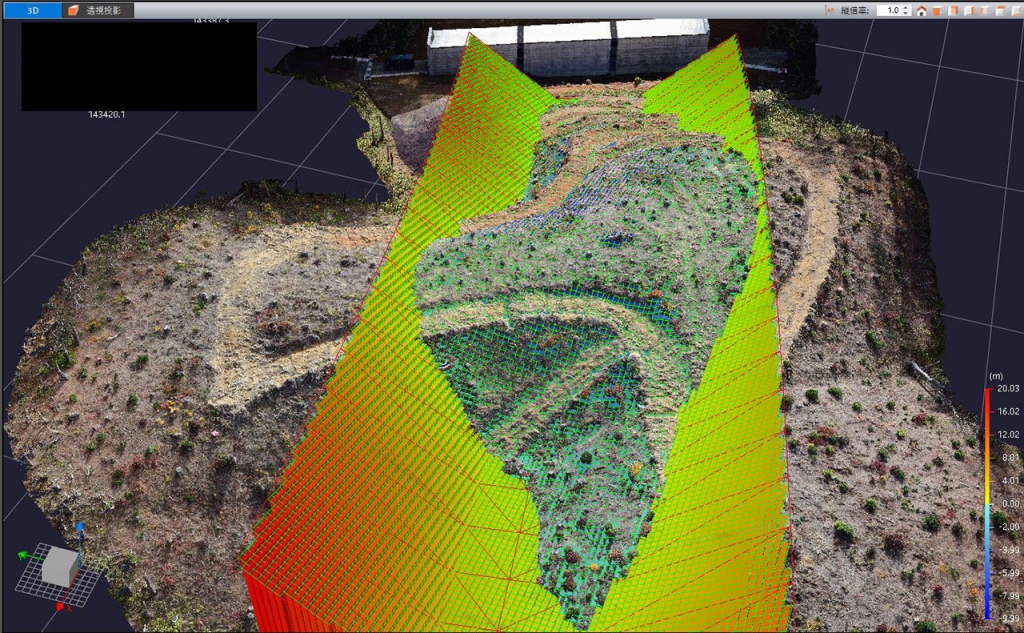This screenshot has width=1024, height=633.
Task: Increase the 縦倍率 value with up arrow
Action: pos(906,7)
